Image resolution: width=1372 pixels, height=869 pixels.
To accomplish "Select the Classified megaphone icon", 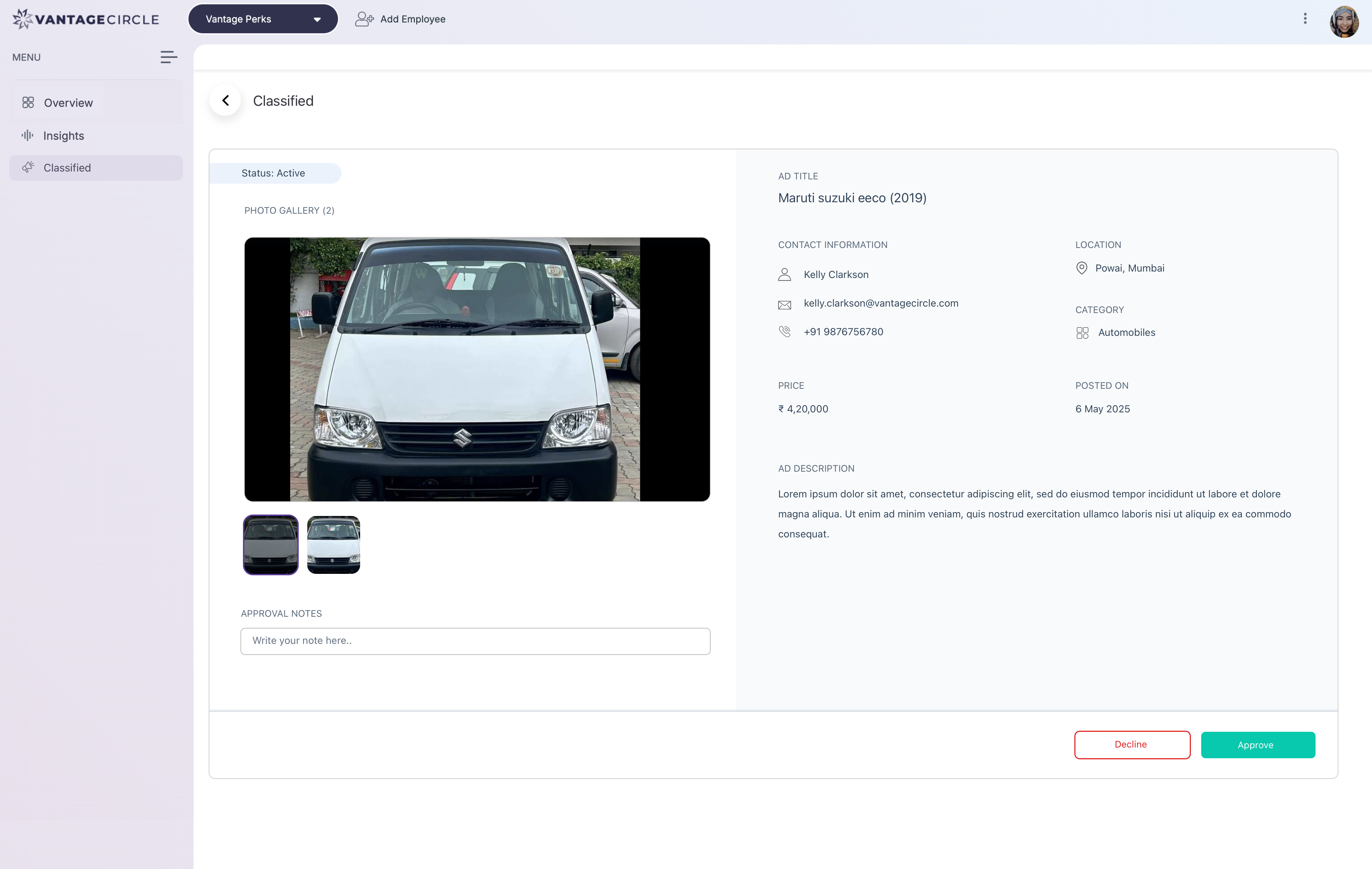I will (28, 168).
